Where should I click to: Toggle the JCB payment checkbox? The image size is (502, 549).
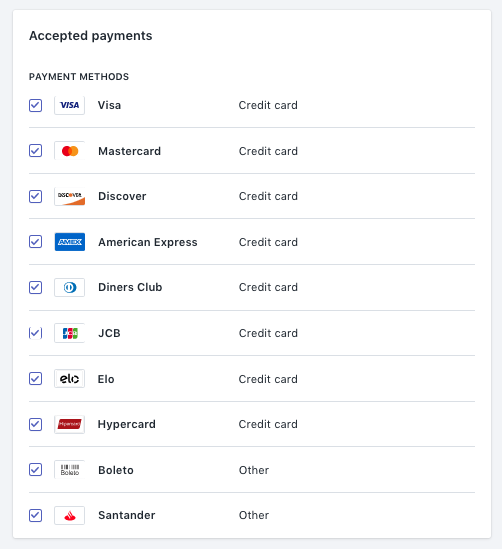point(35,333)
